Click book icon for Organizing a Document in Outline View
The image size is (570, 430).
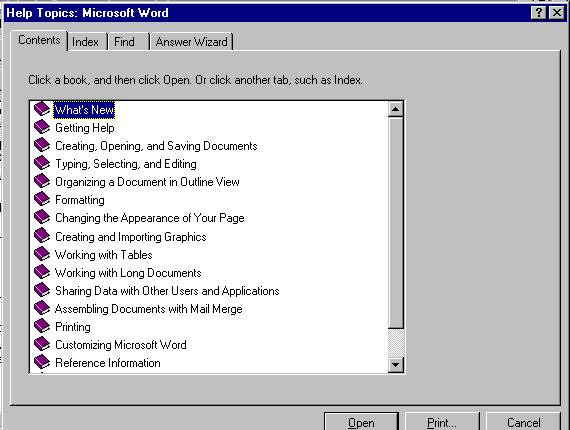[x=42, y=181]
